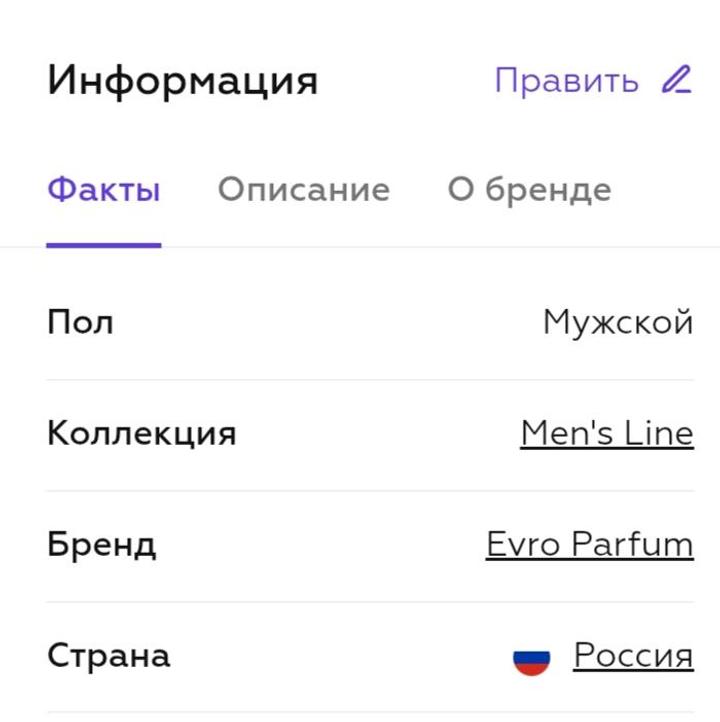This screenshot has width=720, height=722.
Task: Click the Страна field label
Action: click(108, 656)
